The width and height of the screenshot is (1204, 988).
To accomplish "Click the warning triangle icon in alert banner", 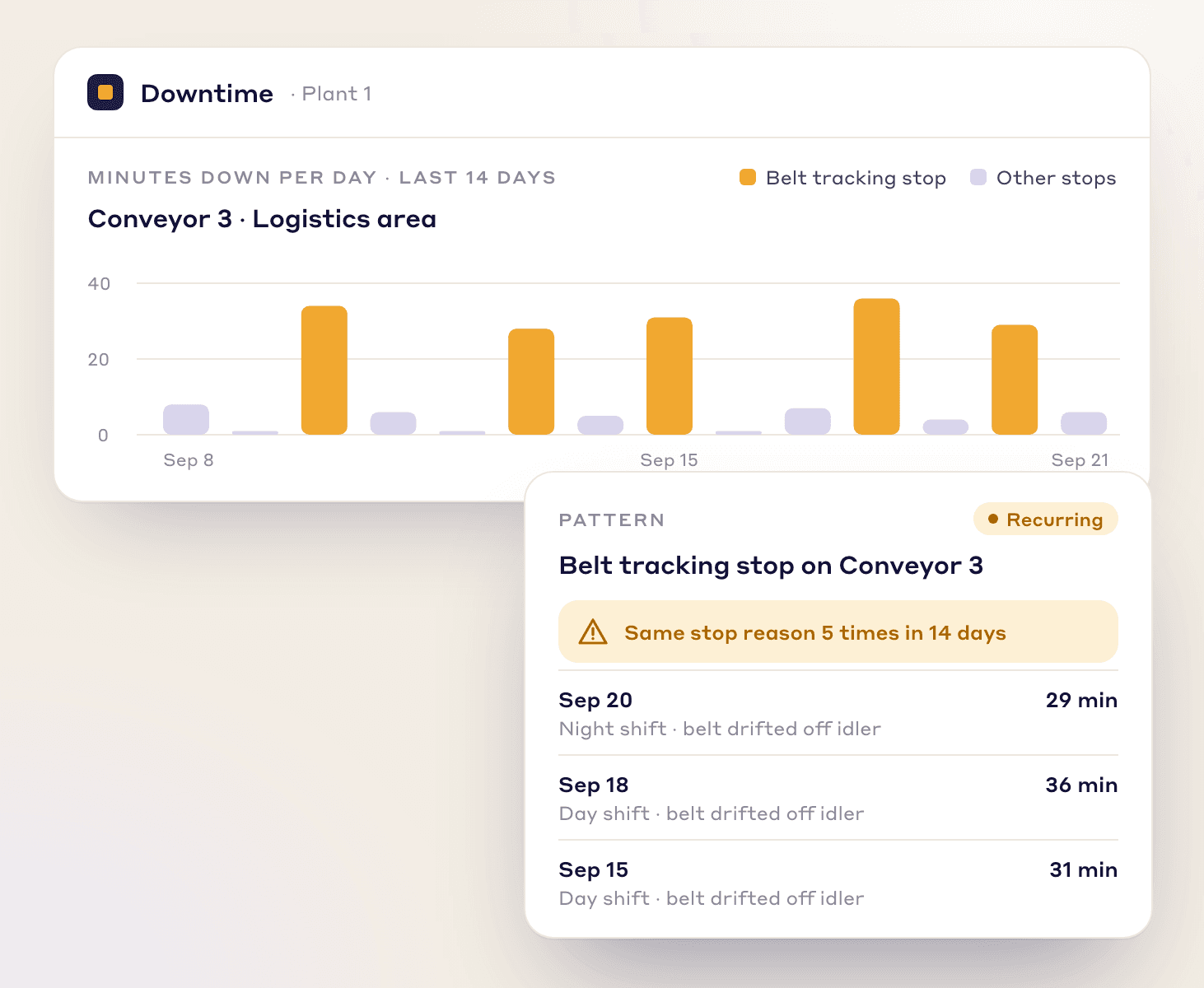I will [593, 632].
